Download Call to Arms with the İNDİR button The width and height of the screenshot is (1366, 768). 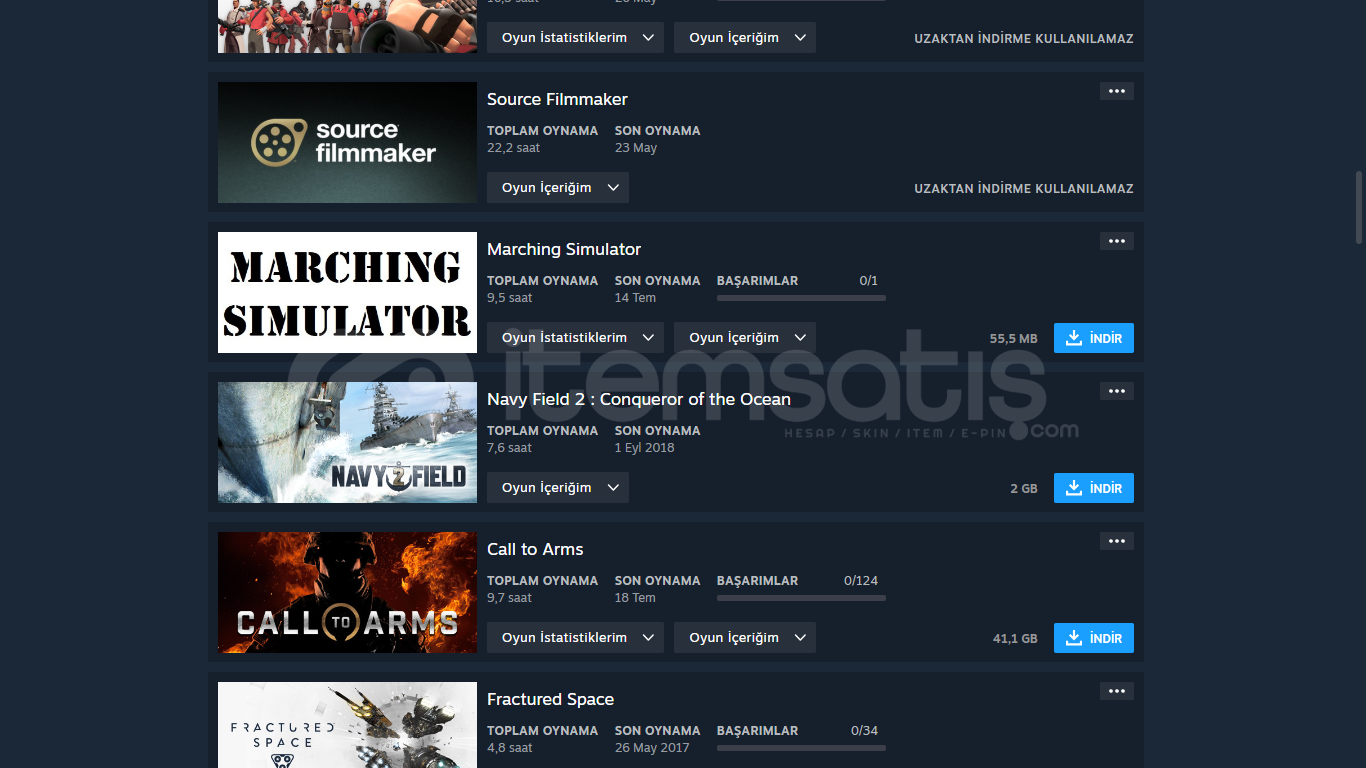pyautogui.click(x=1094, y=638)
